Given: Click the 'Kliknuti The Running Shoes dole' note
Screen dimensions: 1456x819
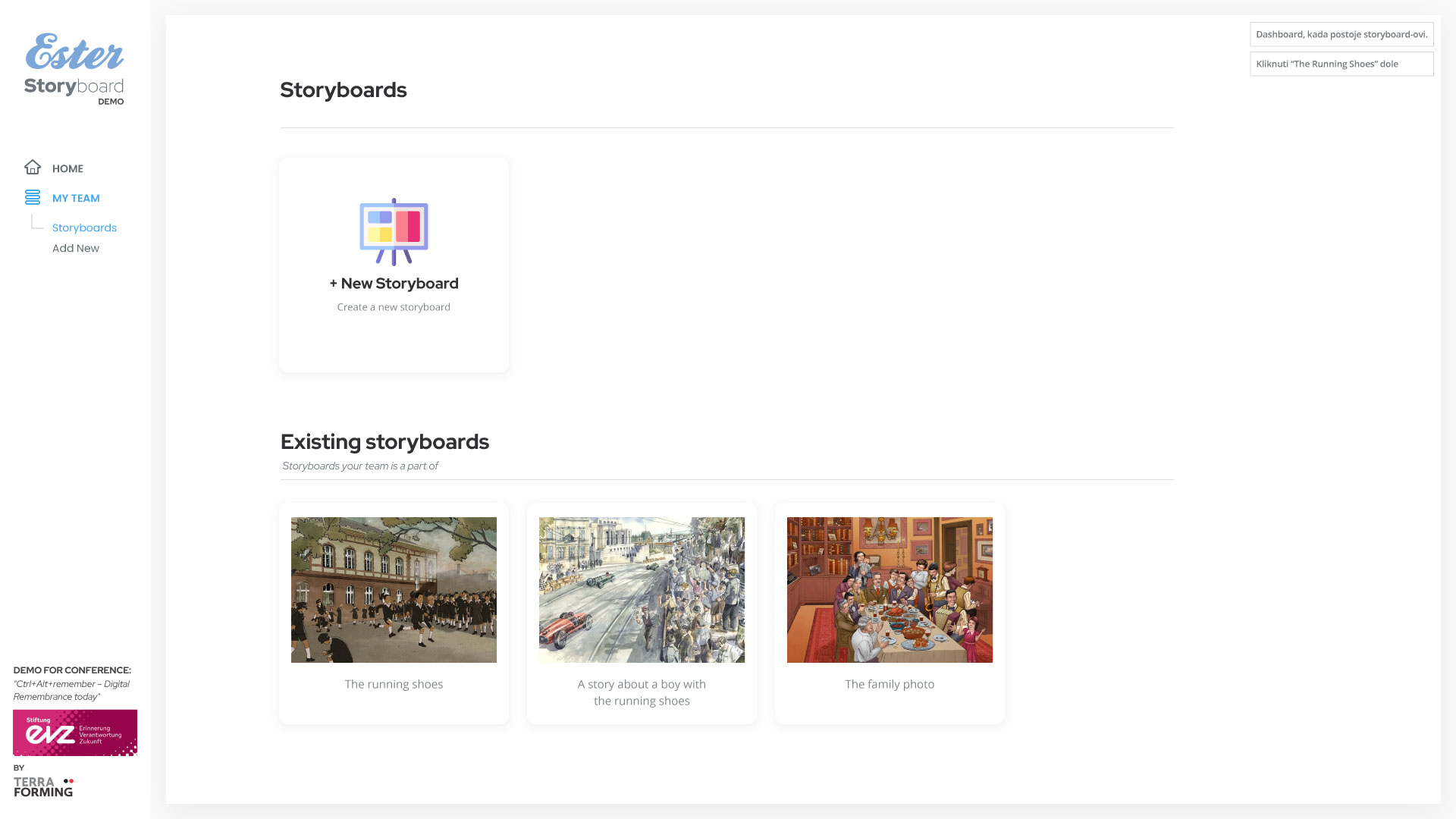Looking at the screenshot, I should click(1341, 64).
